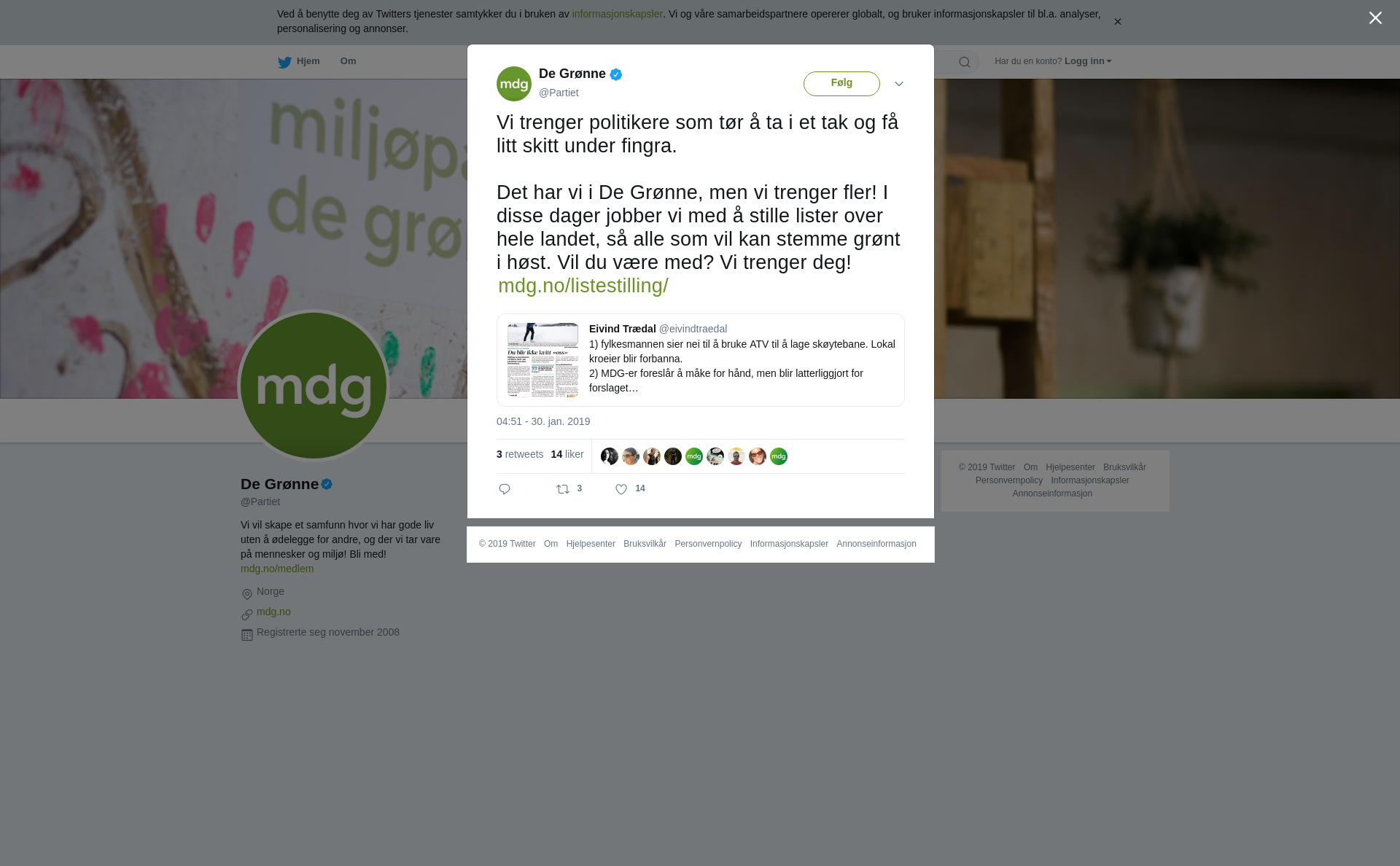Click first liker avatar in row
The width and height of the screenshot is (1400, 866).
(610, 456)
